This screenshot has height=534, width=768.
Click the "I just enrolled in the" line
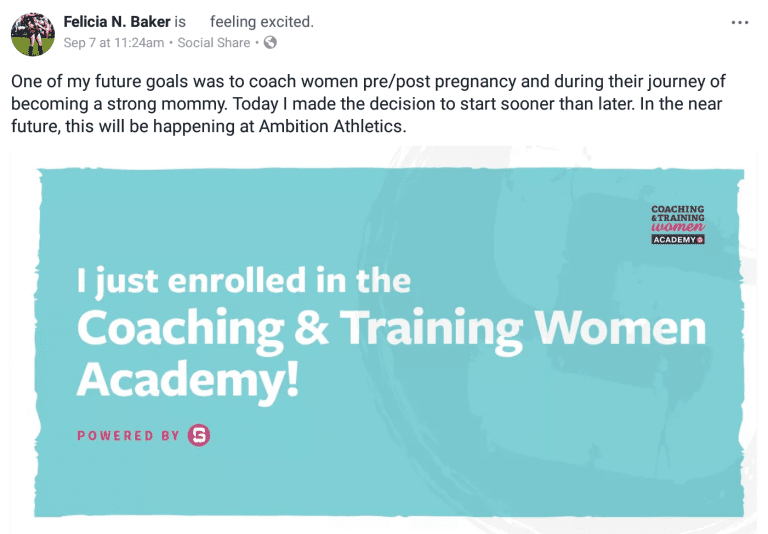pos(243,281)
